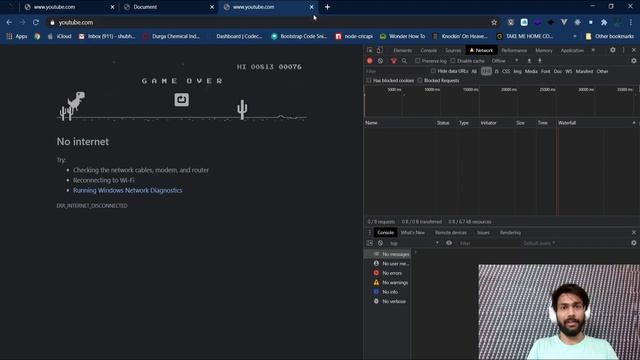This screenshot has width=640, height=360.
Task: Open Chrome three-dot menu
Action: pos(631,22)
